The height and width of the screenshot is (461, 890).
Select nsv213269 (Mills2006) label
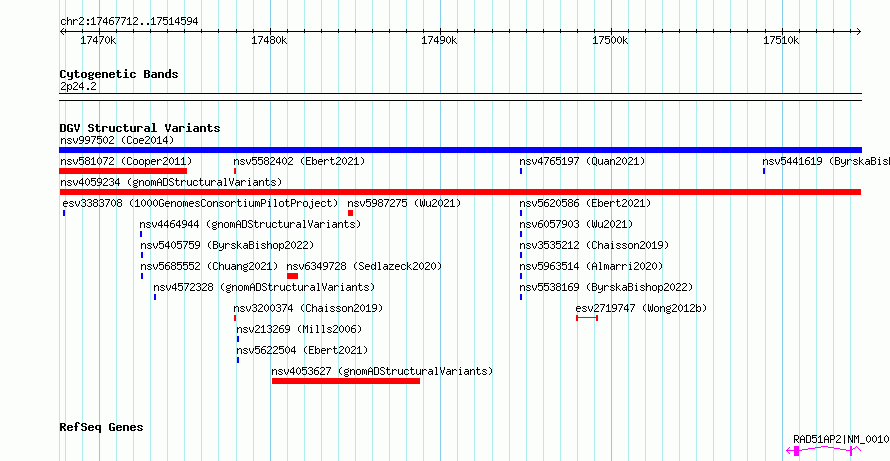pyautogui.click(x=299, y=329)
